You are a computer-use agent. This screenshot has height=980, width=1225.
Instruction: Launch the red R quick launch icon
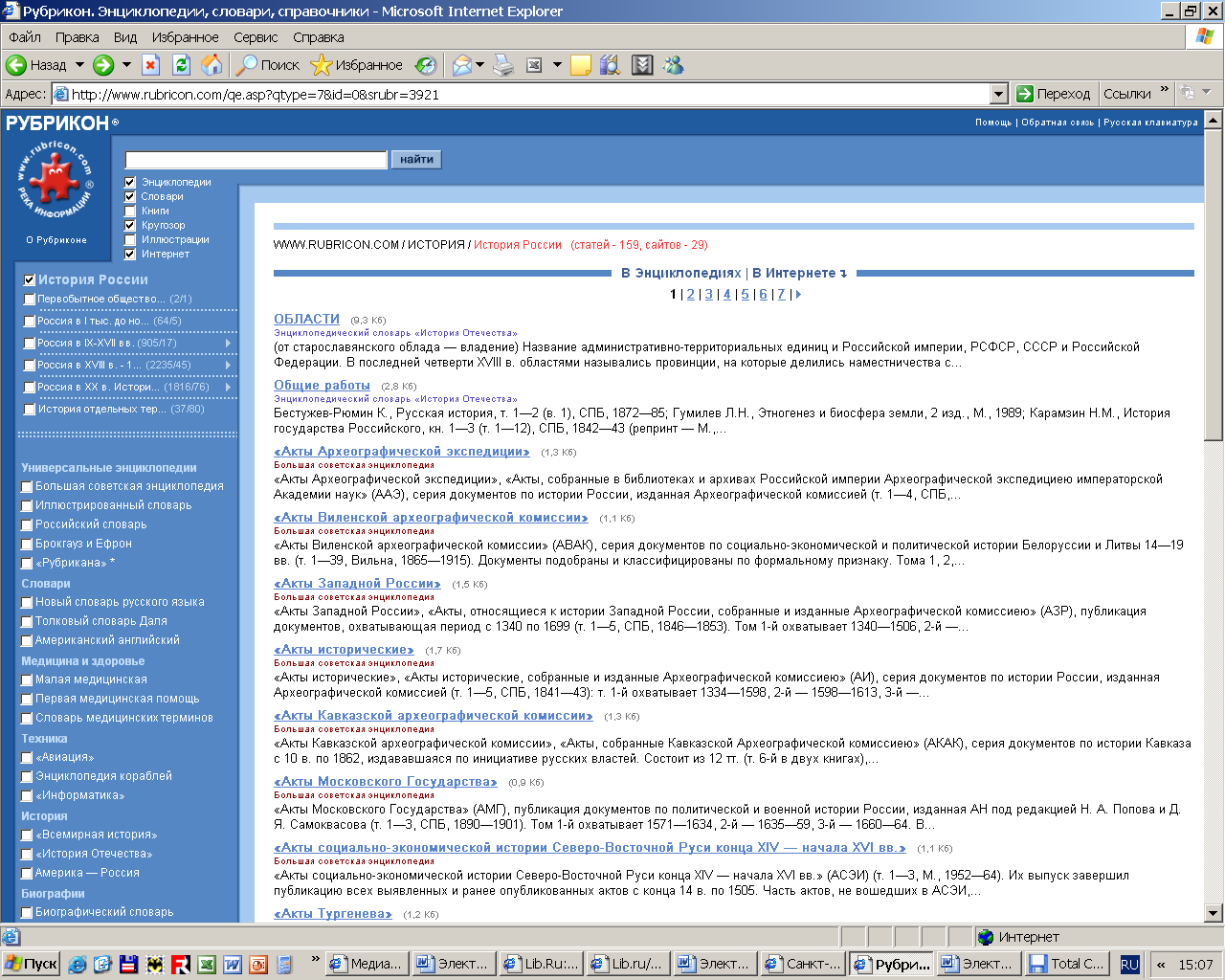(180, 964)
